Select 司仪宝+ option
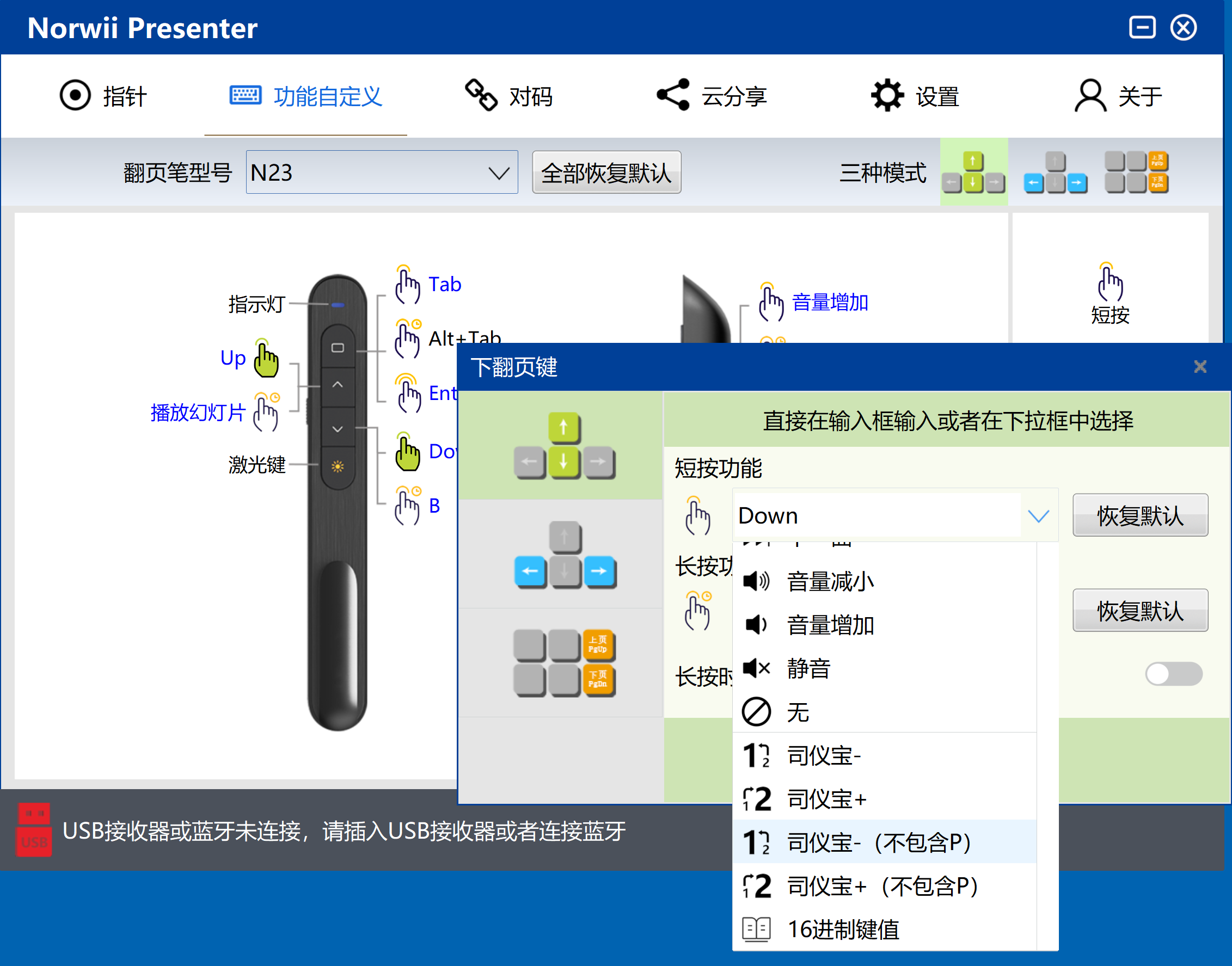1232x966 pixels. pos(885,798)
